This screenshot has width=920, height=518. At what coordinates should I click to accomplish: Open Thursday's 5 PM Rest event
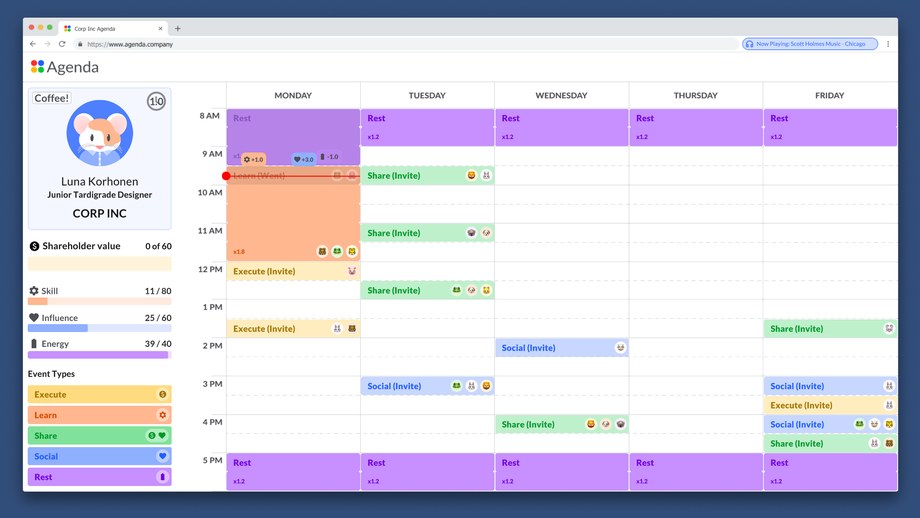(695, 472)
